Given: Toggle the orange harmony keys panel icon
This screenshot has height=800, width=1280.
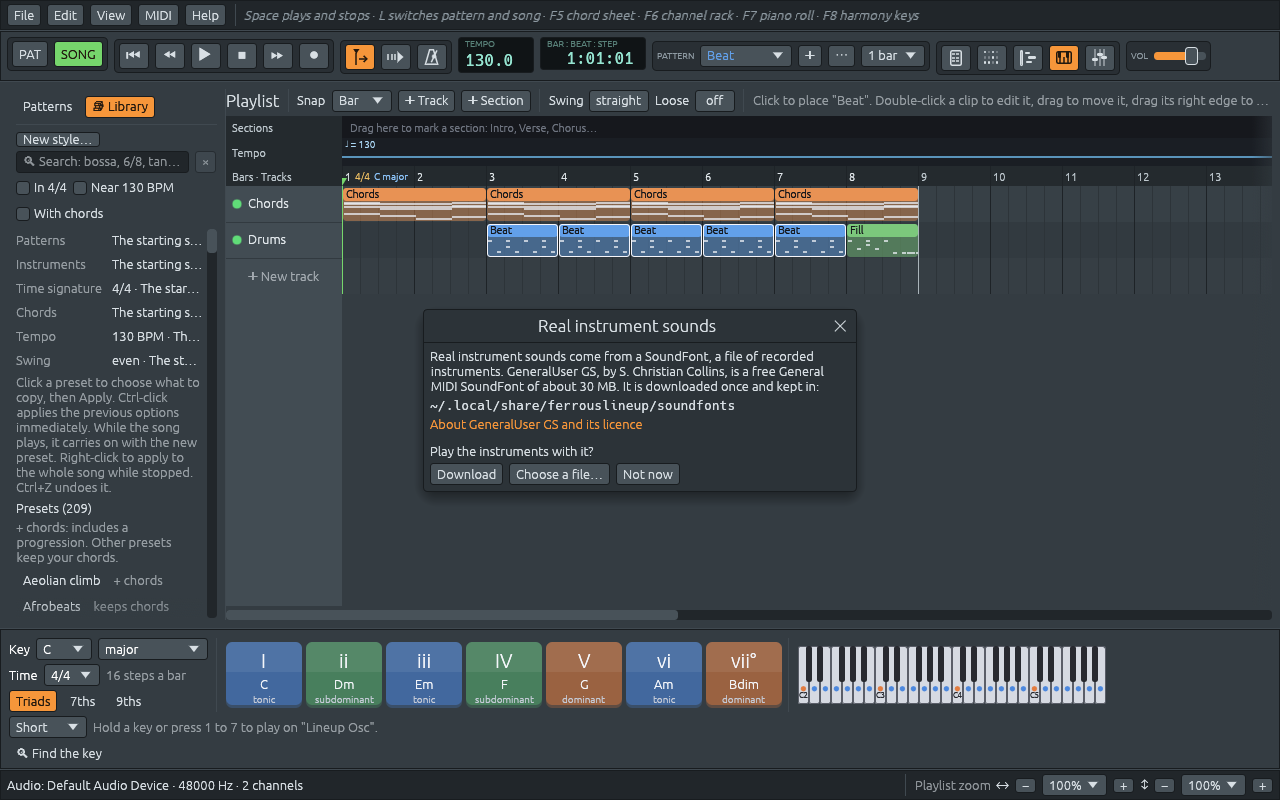Looking at the screenshot, I should 1064,58.
